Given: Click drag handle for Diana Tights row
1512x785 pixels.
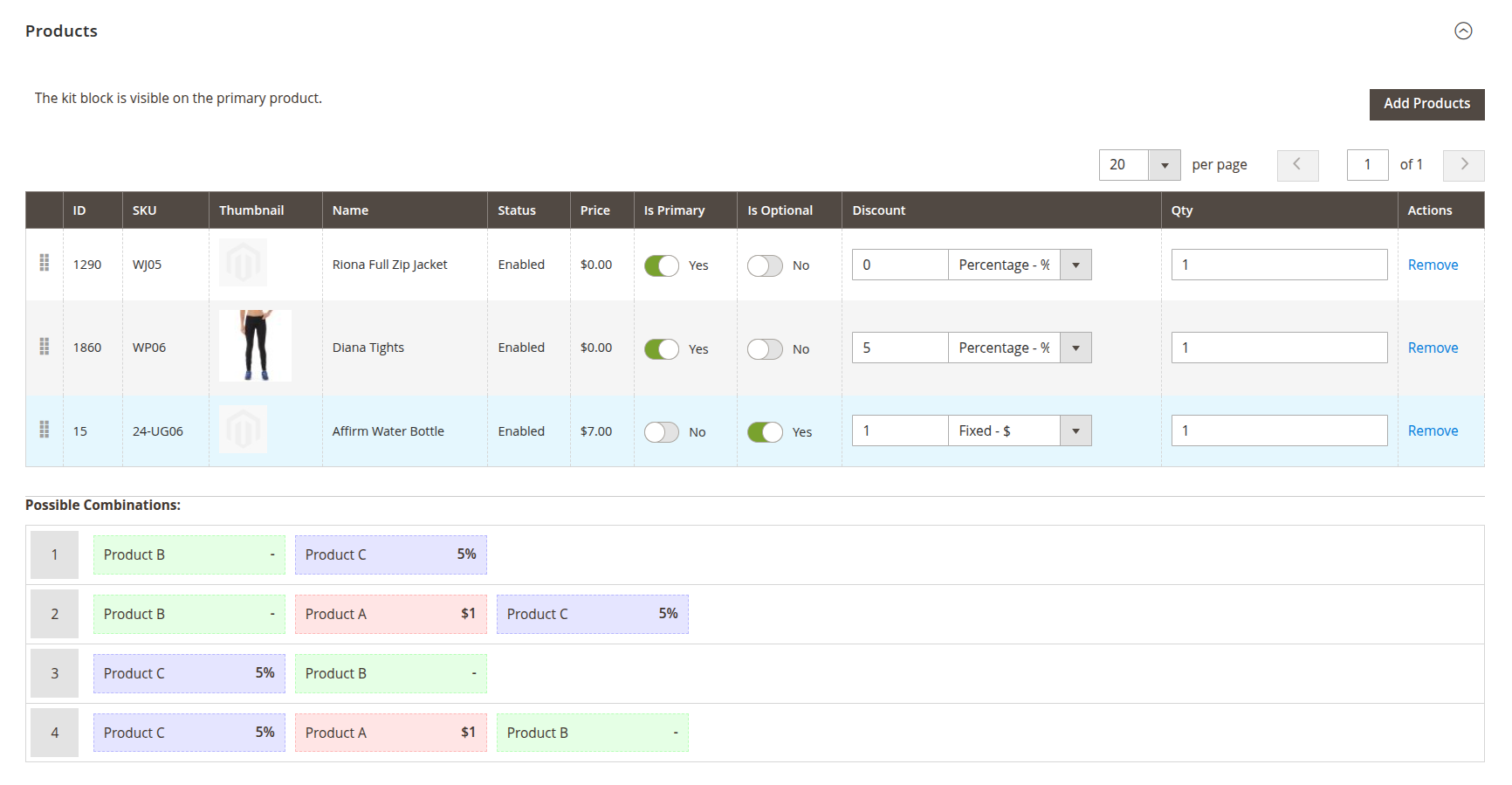Looking at the screenshot, I should point(45,347).
